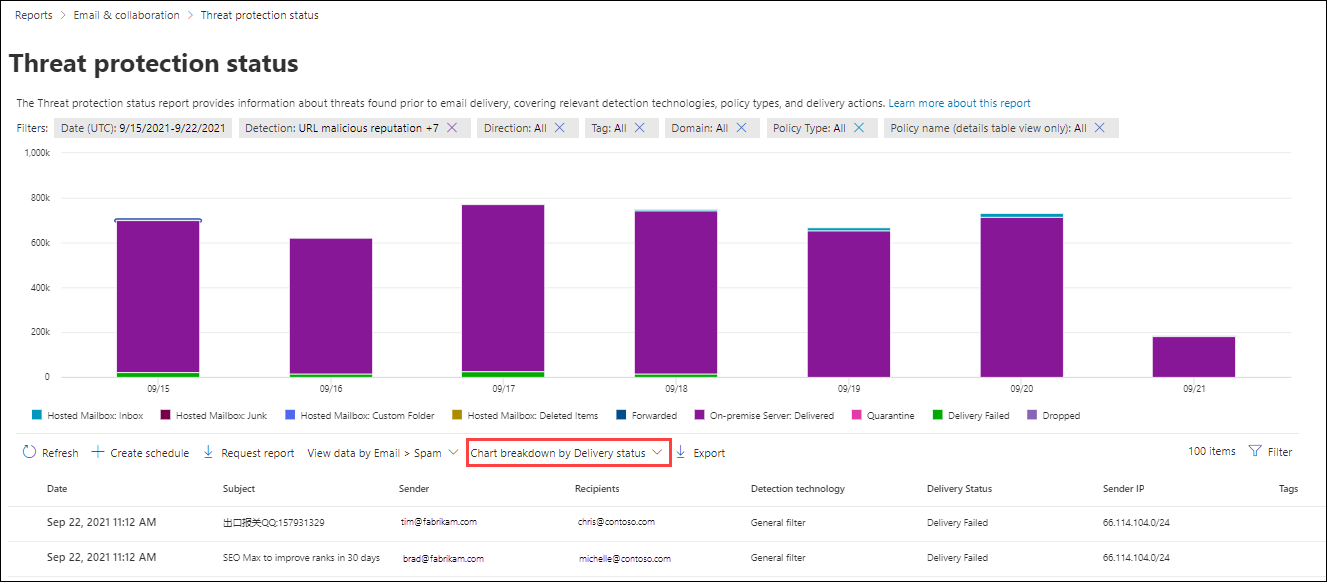This screenshot has height=582, width=1327.
Task: Open View data by Email > Spam dropdown
Action: coord(382,453)
